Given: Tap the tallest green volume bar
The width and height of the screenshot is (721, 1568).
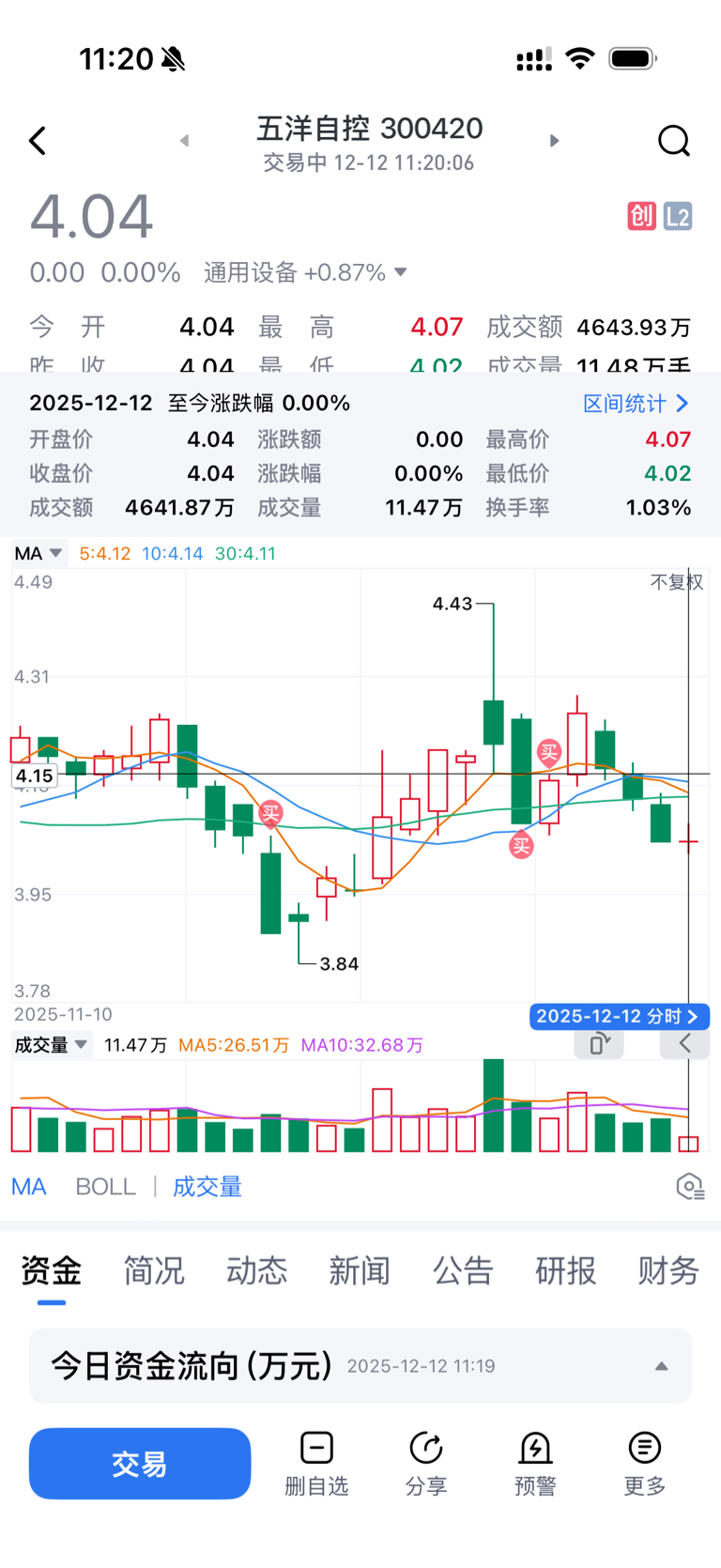Looking at the screenshot, I should pos(494,1105).
